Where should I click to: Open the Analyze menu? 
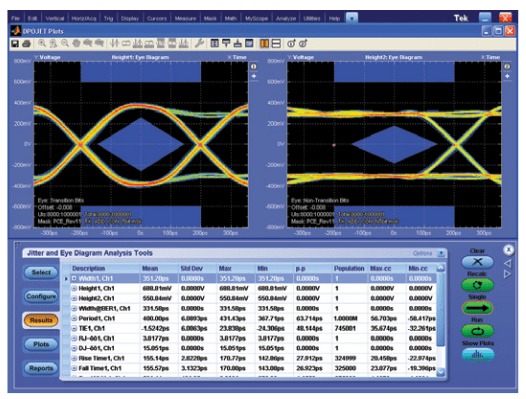click(286, 18)
